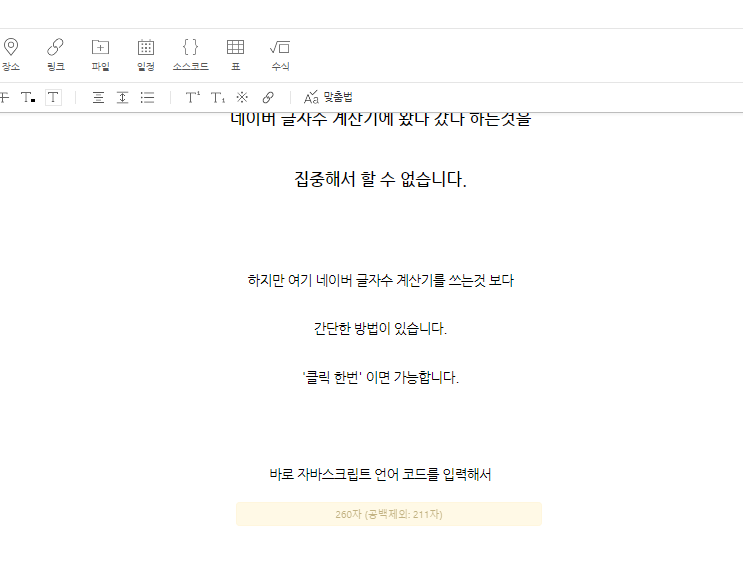743x575 pixels.
Task: Change the paragraph alignment
Action: [x=98, y=98]
